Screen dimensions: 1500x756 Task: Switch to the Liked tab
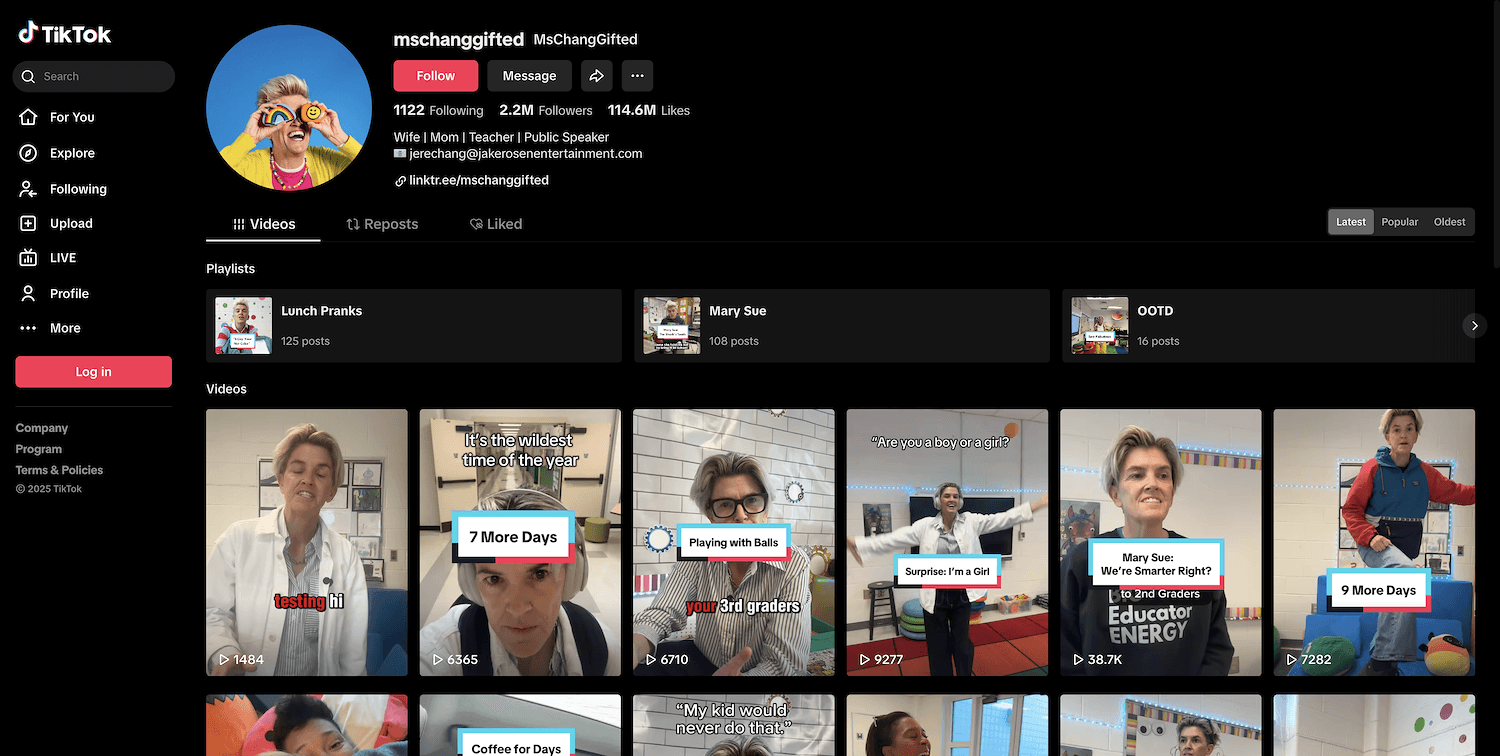496,224
